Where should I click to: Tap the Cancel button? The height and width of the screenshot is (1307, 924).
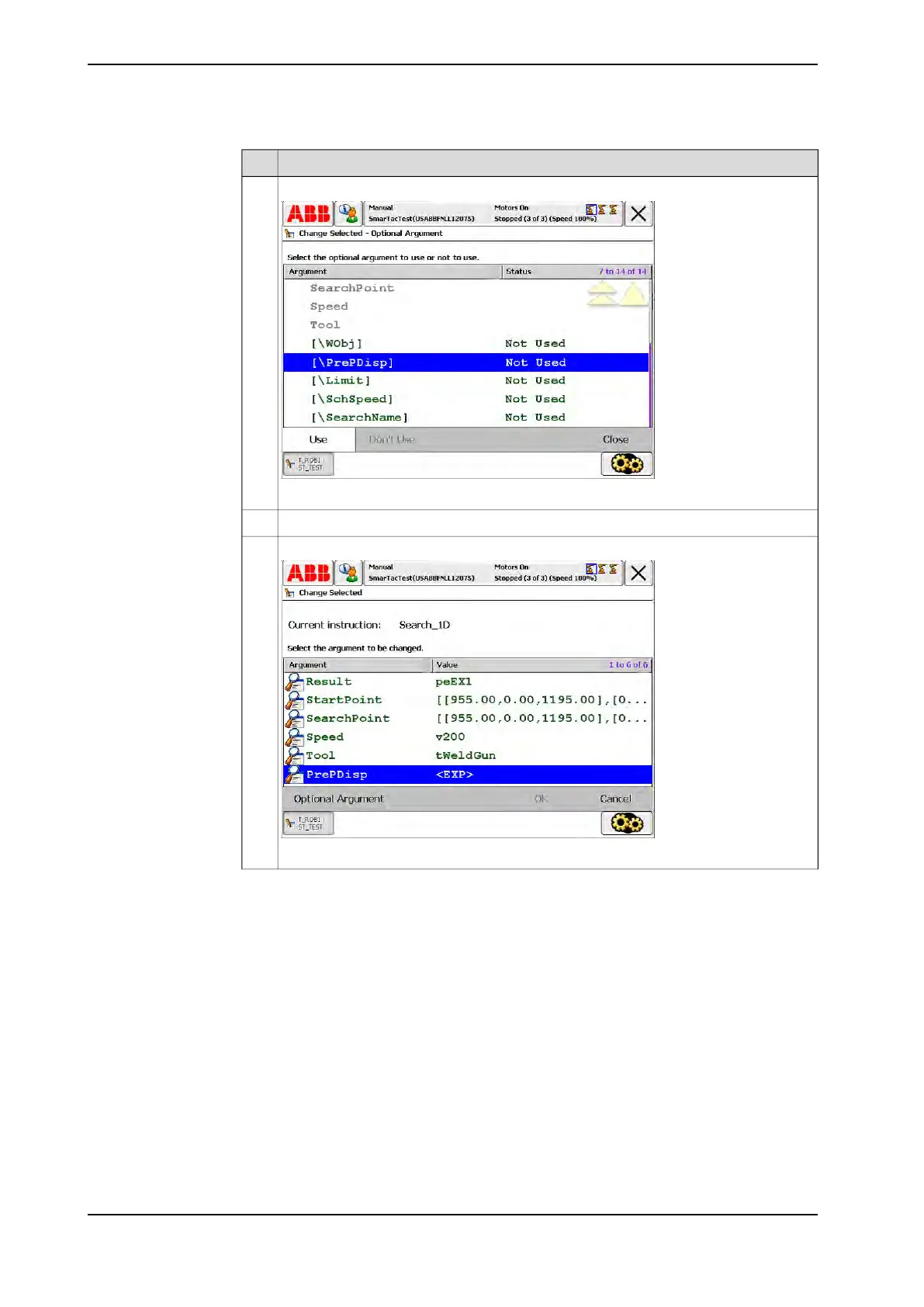click(x=615, y=799)
